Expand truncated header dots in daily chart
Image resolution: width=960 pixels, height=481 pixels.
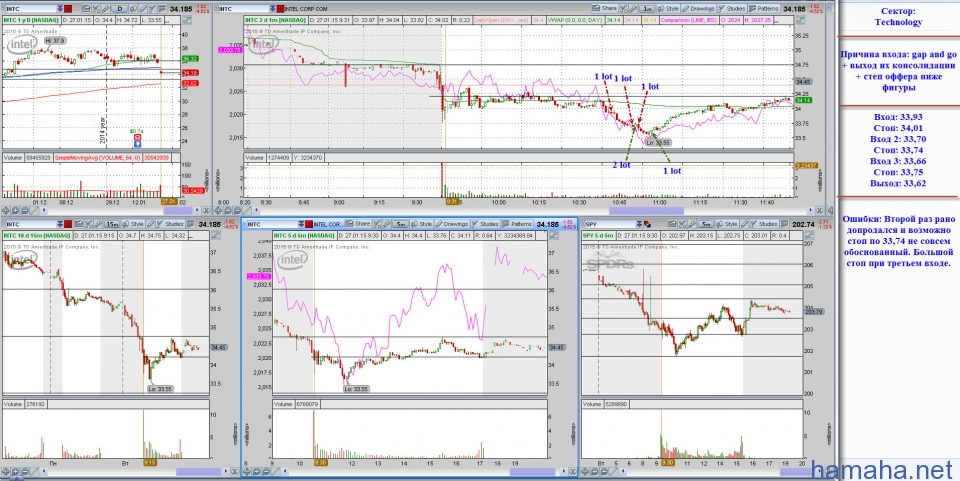tap(167, 22)
